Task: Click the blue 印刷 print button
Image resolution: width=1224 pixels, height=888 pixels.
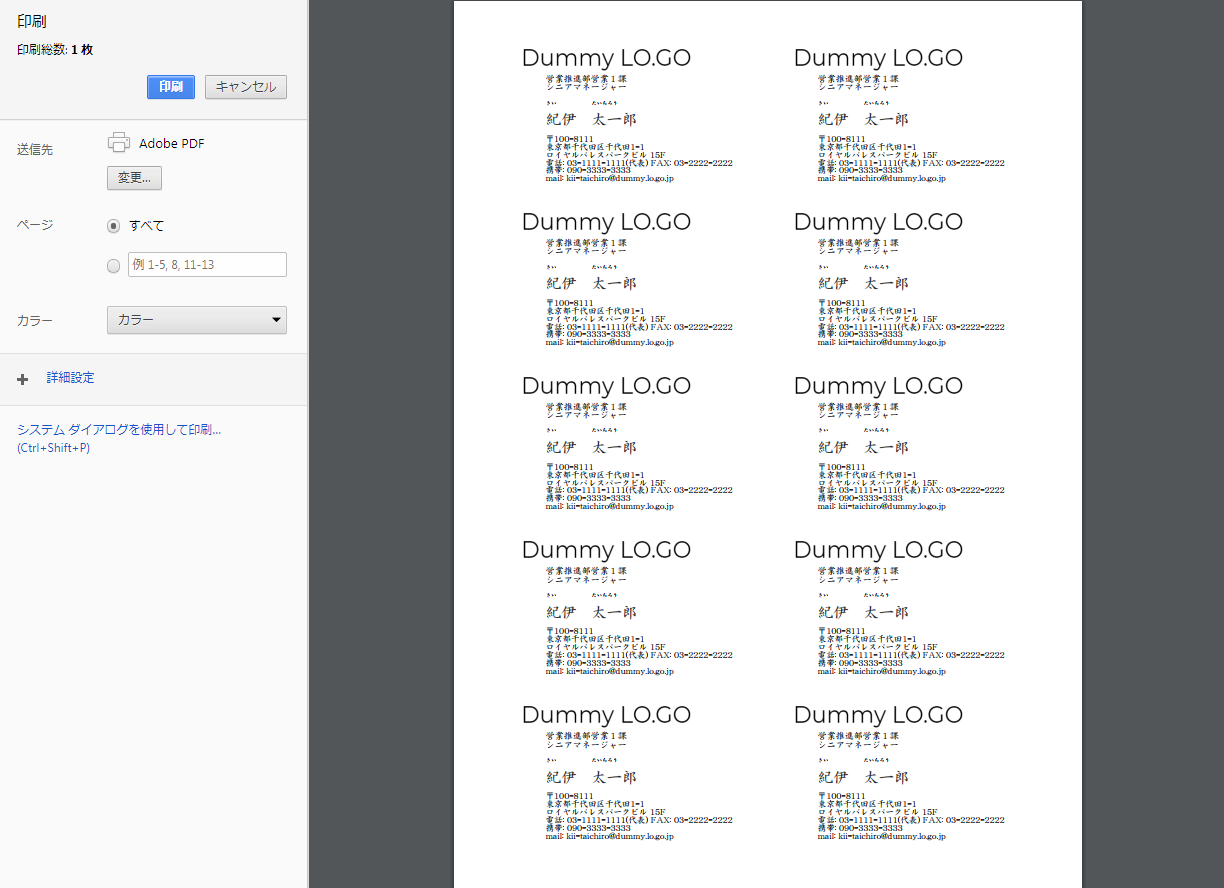Action: (171, 87)
